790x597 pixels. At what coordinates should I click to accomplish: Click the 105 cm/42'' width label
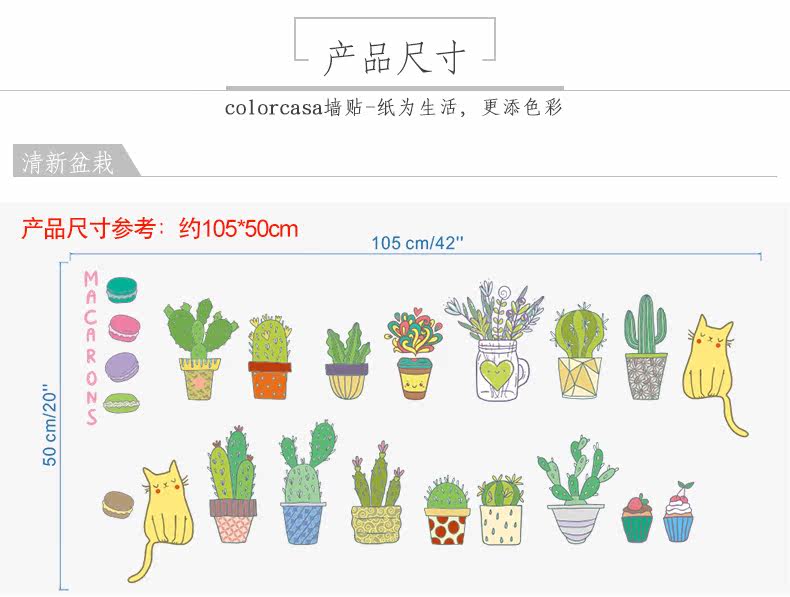(x=417, y=243)
